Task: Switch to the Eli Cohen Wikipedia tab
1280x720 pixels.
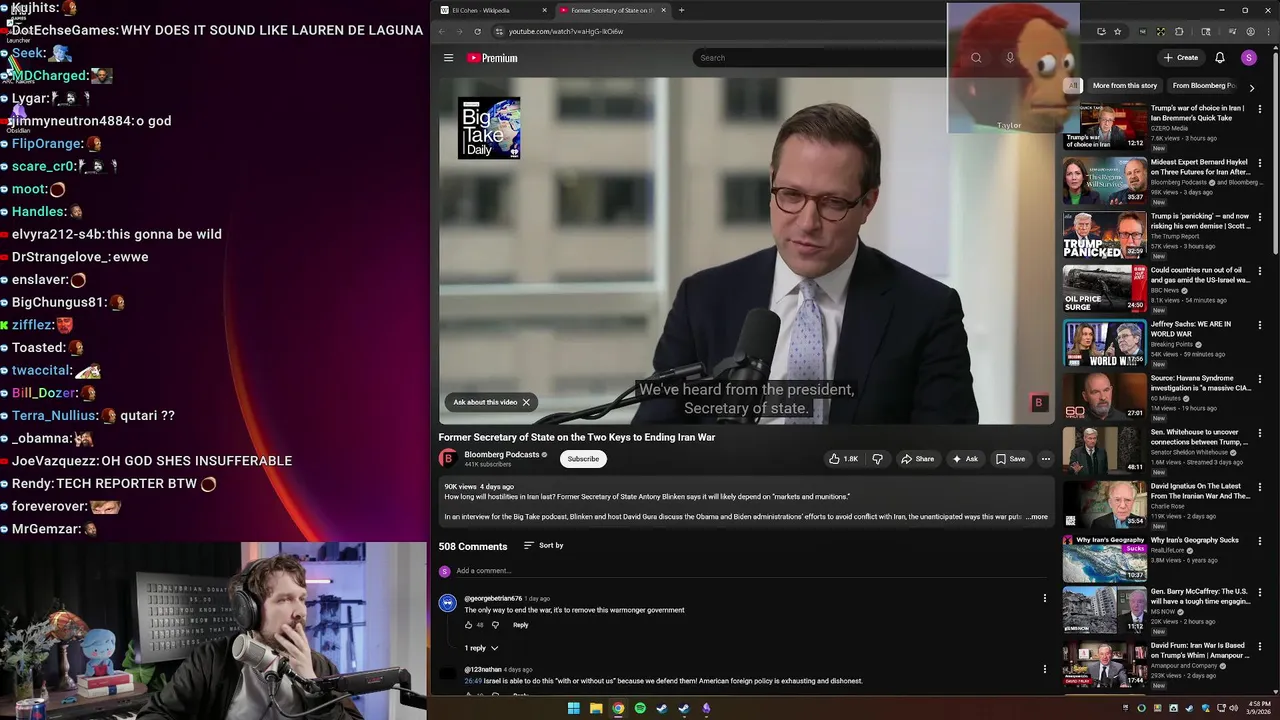Action: [x=494, y=10]
